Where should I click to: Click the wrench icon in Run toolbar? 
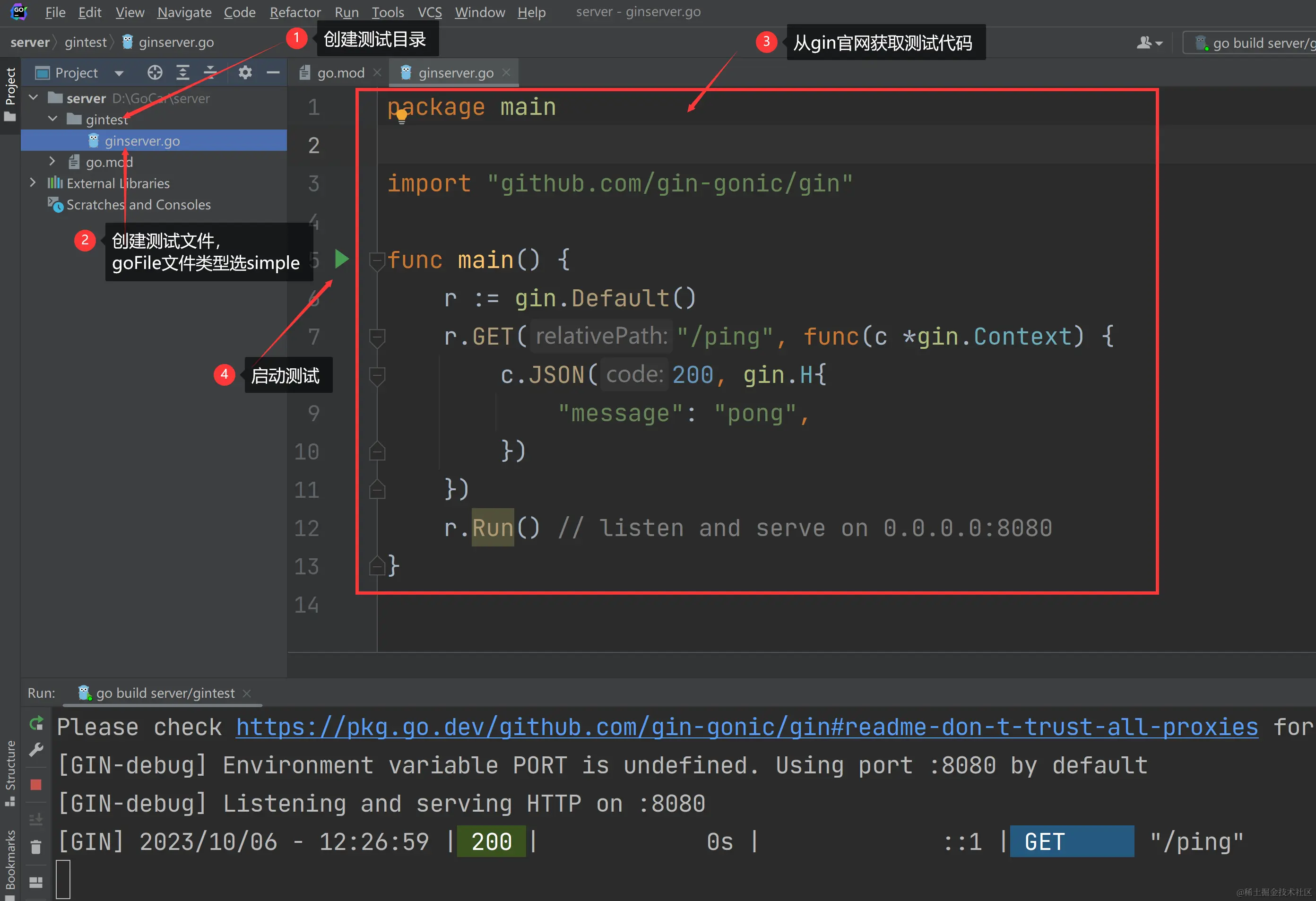(x=36, y=750)
